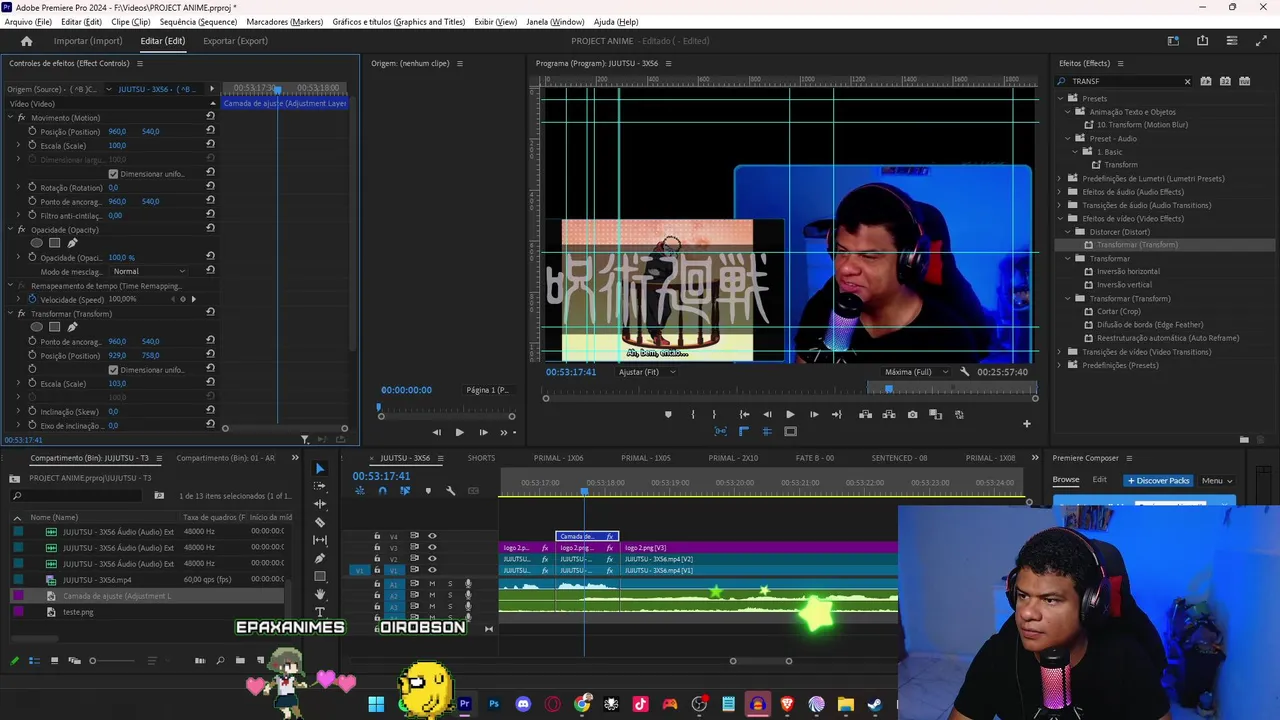Toggle V2 track output eye
1280x720 pixels.
[432, 559]
